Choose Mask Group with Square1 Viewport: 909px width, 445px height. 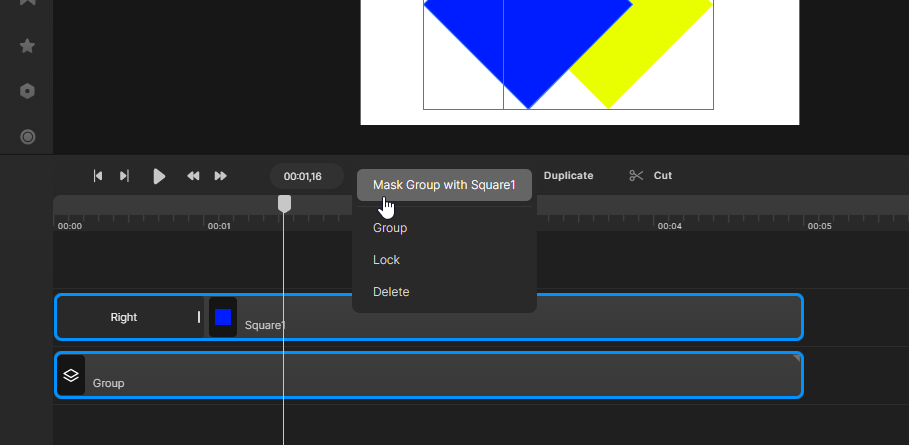click(x=444, y=185)
